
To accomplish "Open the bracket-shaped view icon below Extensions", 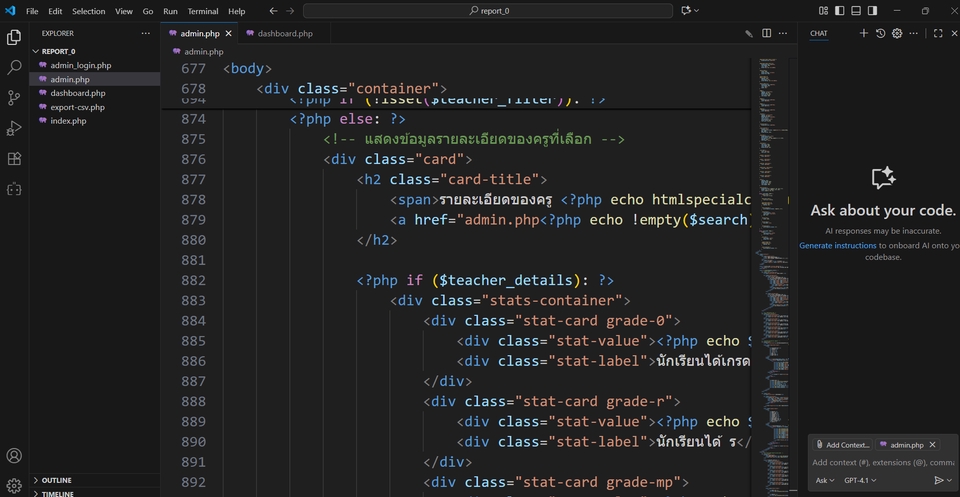I will click(x=14, y=189).
